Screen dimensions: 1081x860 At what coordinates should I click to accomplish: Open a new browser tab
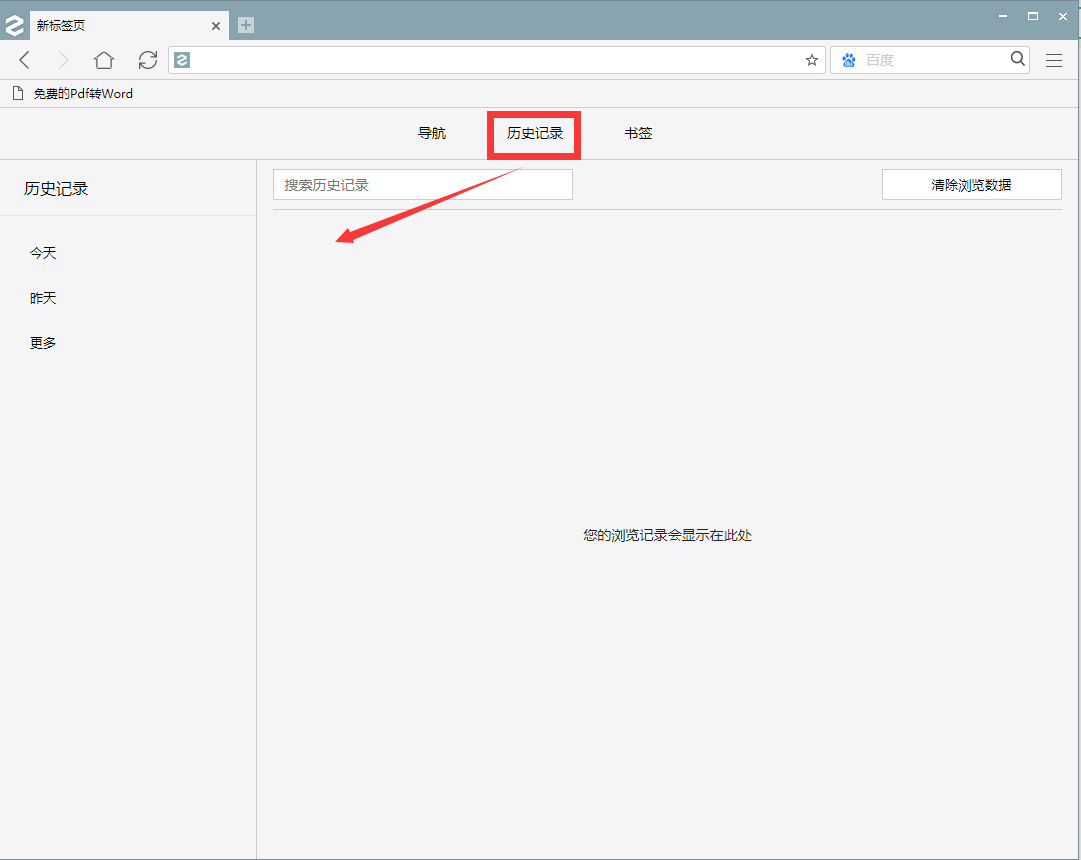[x=245, y=25]
